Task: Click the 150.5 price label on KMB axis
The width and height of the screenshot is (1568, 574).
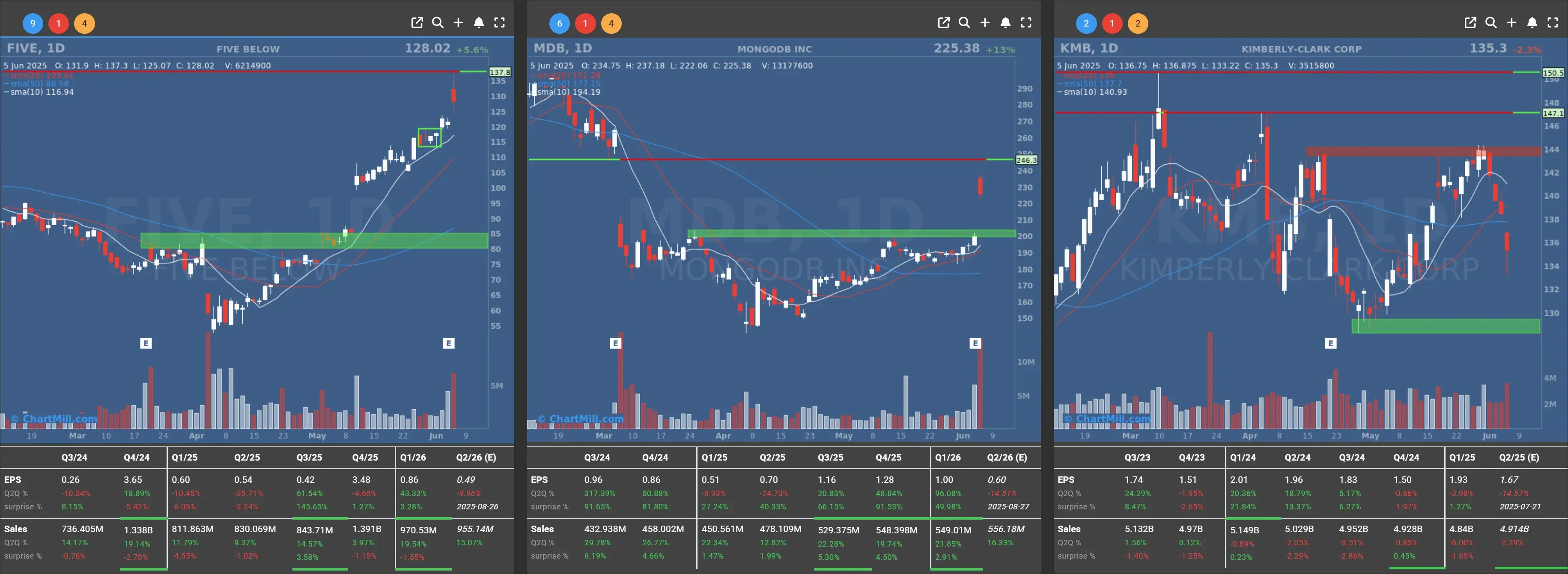Action: [1553, 72]
